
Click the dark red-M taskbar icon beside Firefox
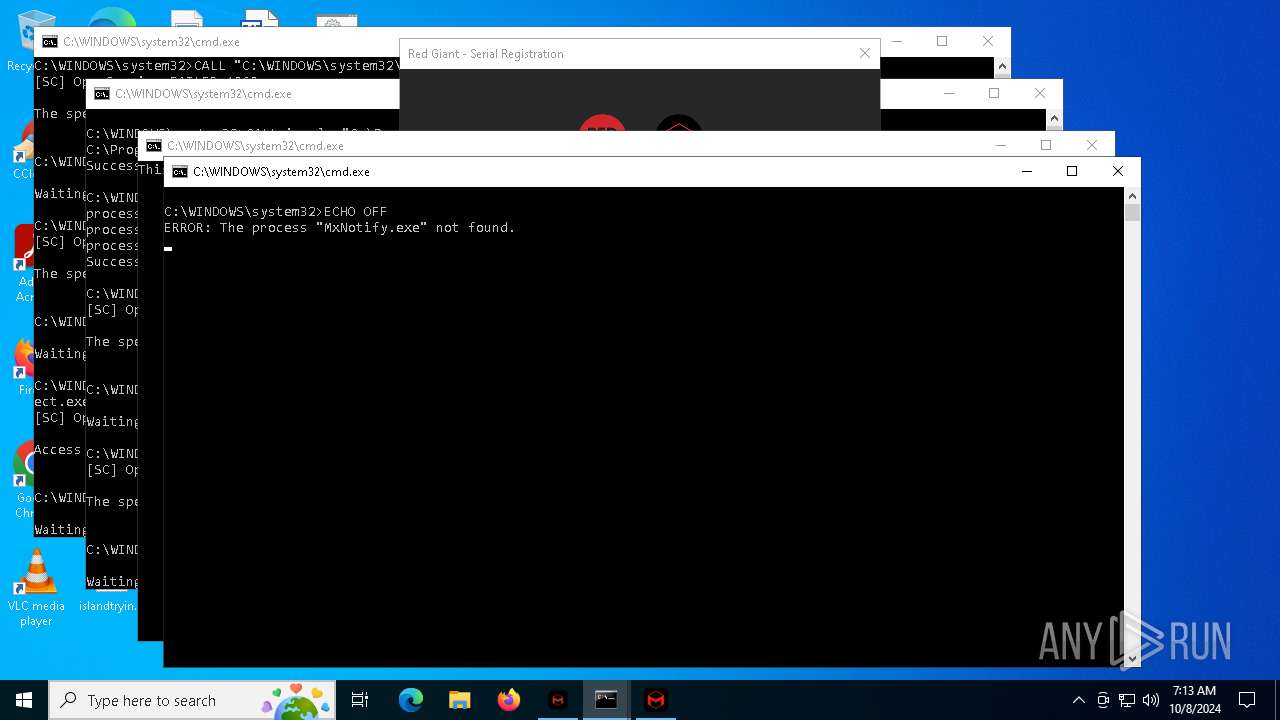click(x=558, y=700)
